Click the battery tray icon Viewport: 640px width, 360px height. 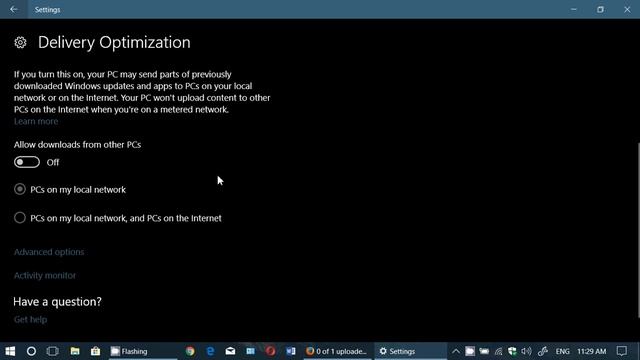pyautogui.click(x=484, y=351)
